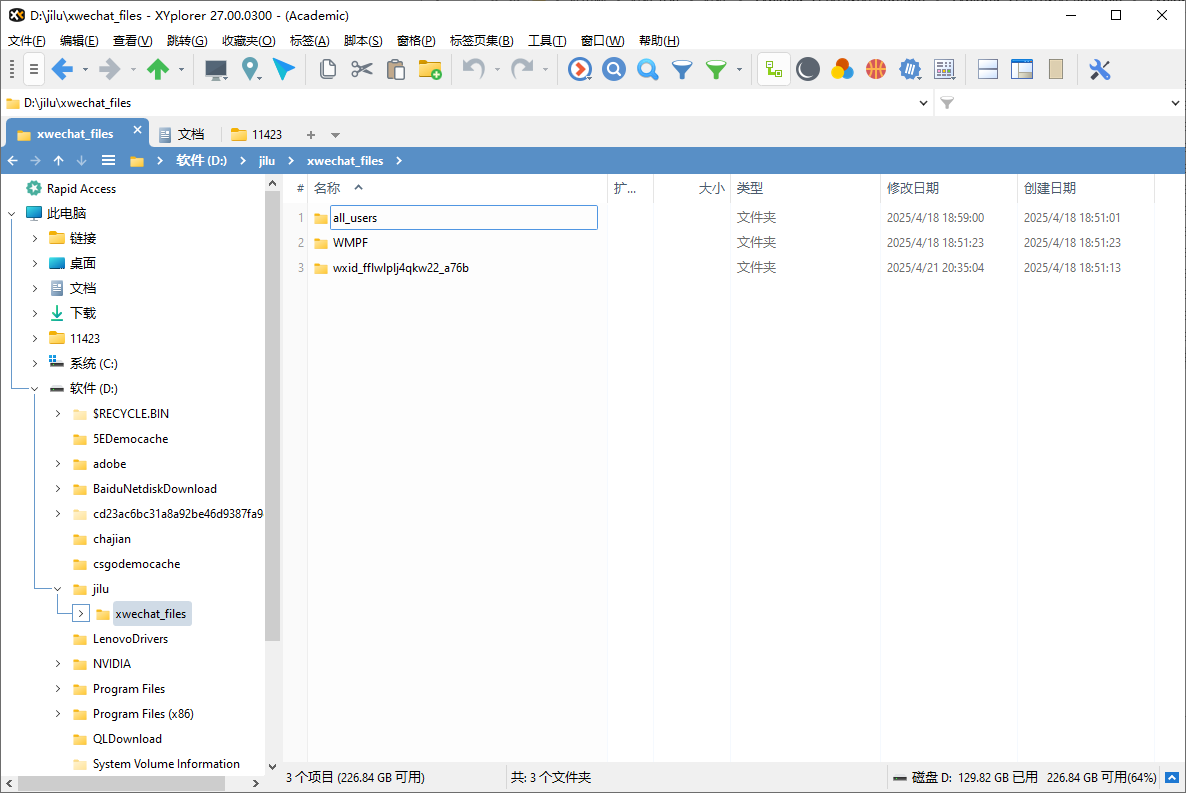Open the address bar dropdown

point(923,102)
